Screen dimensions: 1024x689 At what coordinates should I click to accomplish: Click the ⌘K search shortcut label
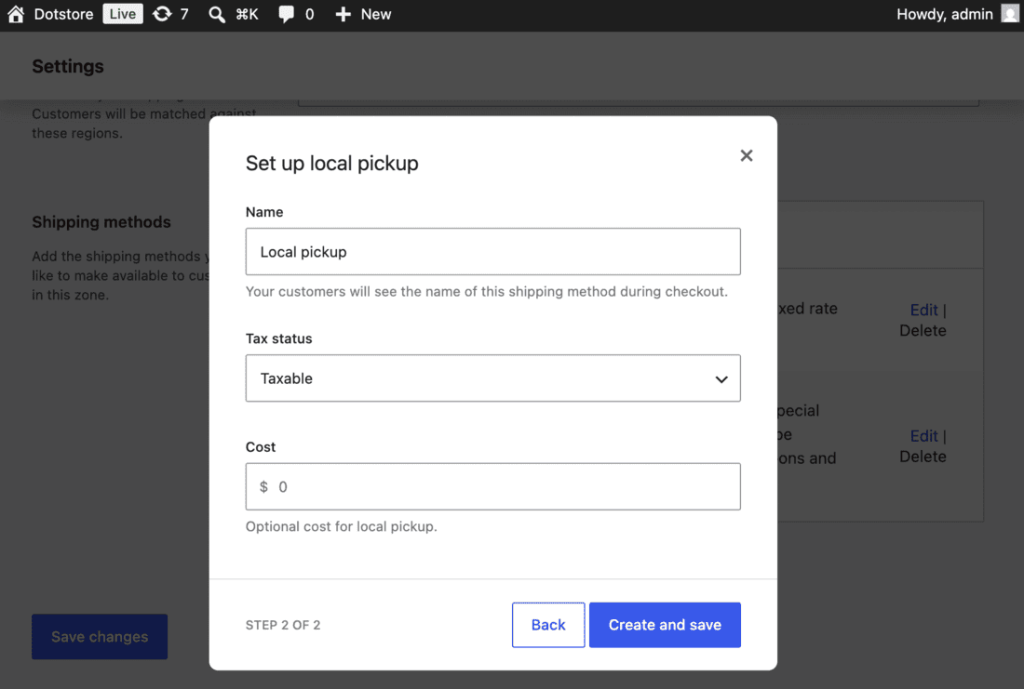click(247, 14)
